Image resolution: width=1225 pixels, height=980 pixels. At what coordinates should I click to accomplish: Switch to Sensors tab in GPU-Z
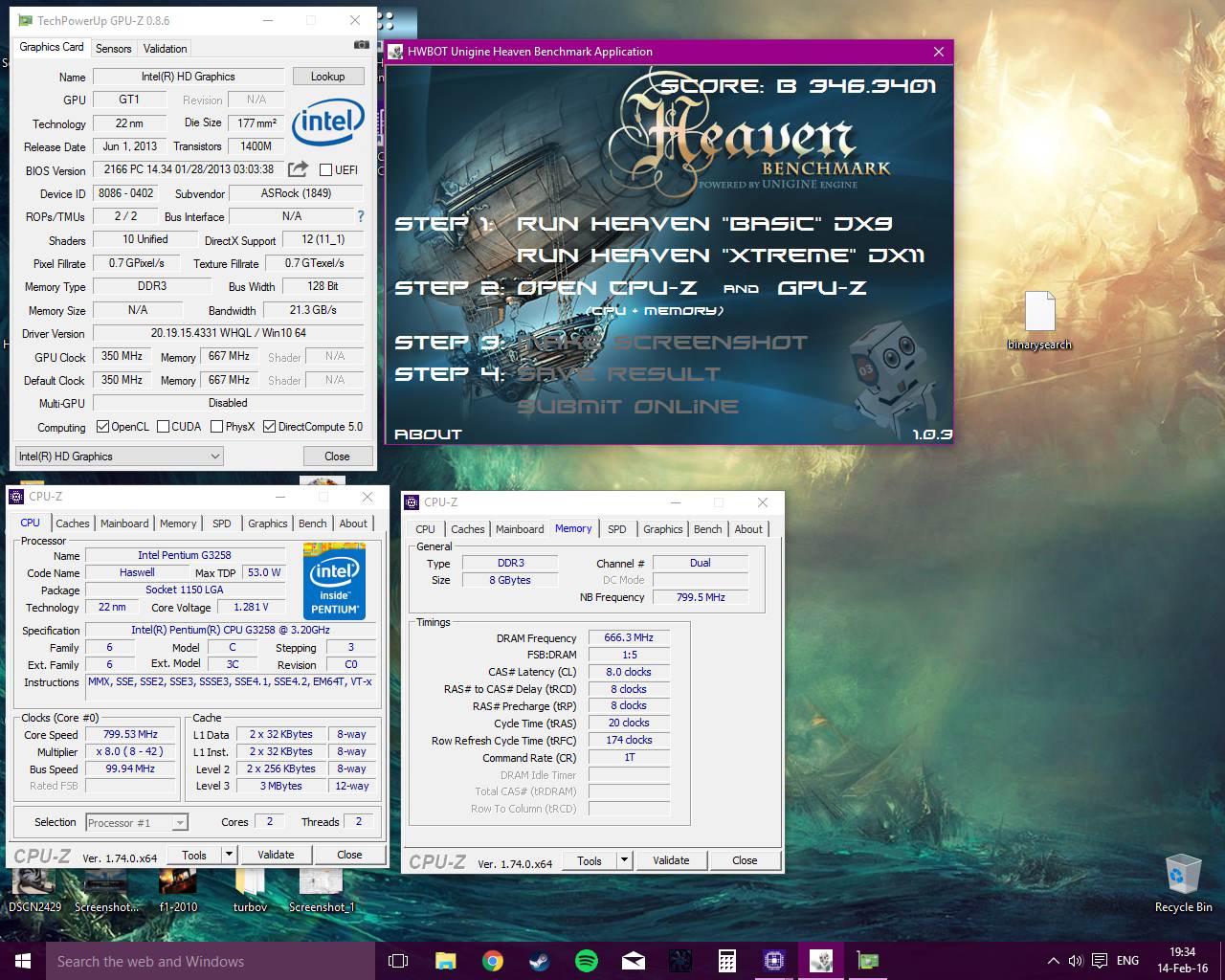[113, 49]
